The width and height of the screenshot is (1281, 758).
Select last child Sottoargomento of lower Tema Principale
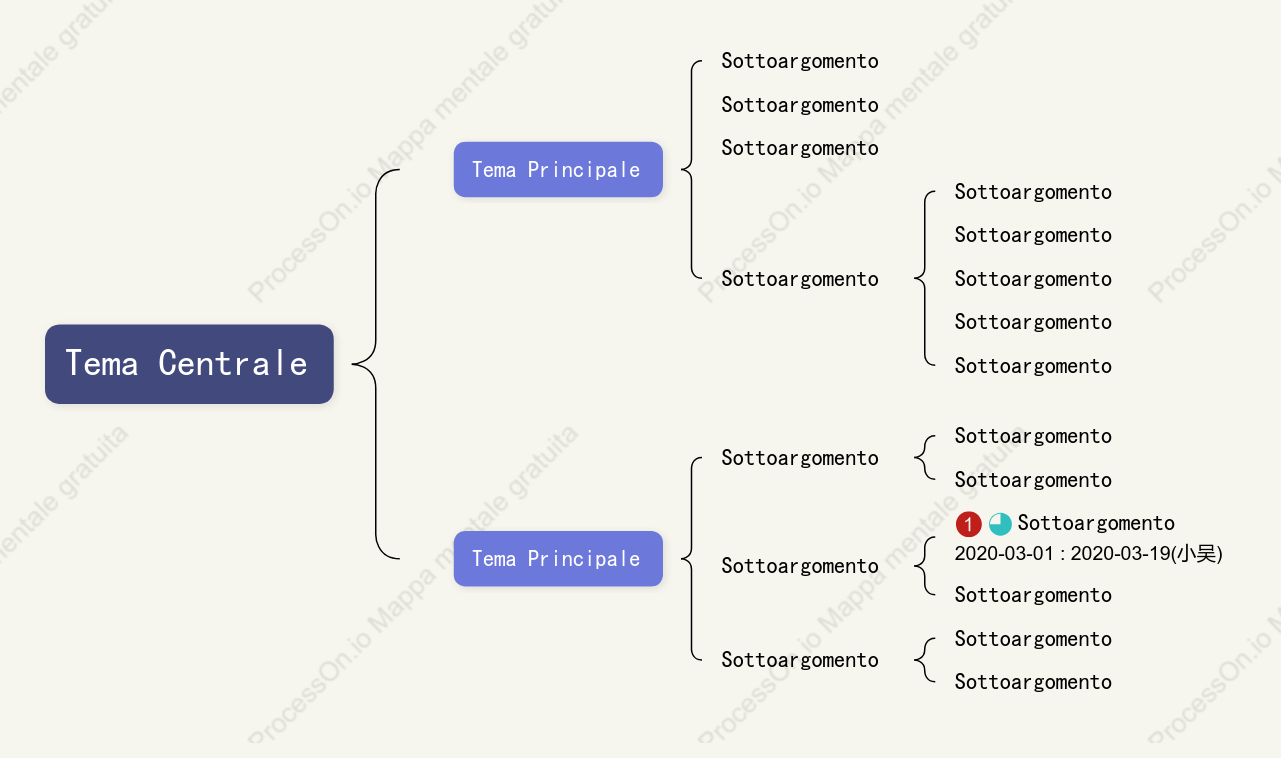[800, 660]
